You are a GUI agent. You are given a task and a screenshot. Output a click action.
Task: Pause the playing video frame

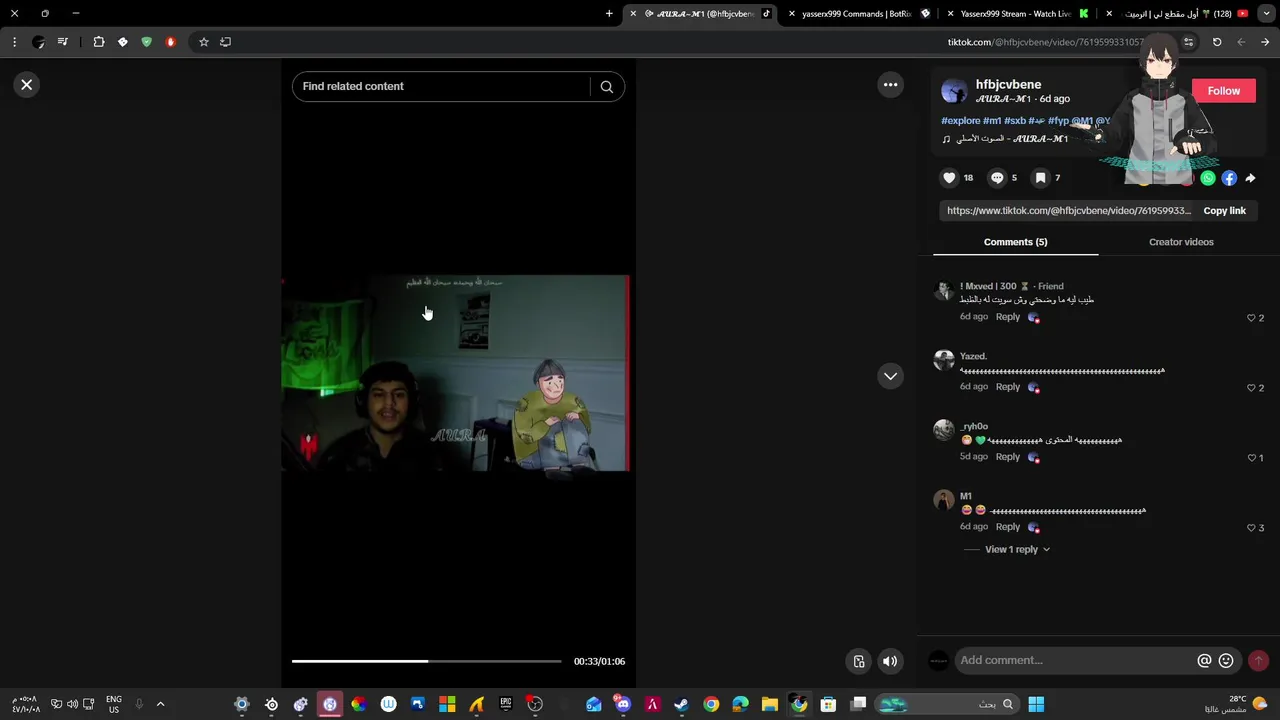(456, 373)
